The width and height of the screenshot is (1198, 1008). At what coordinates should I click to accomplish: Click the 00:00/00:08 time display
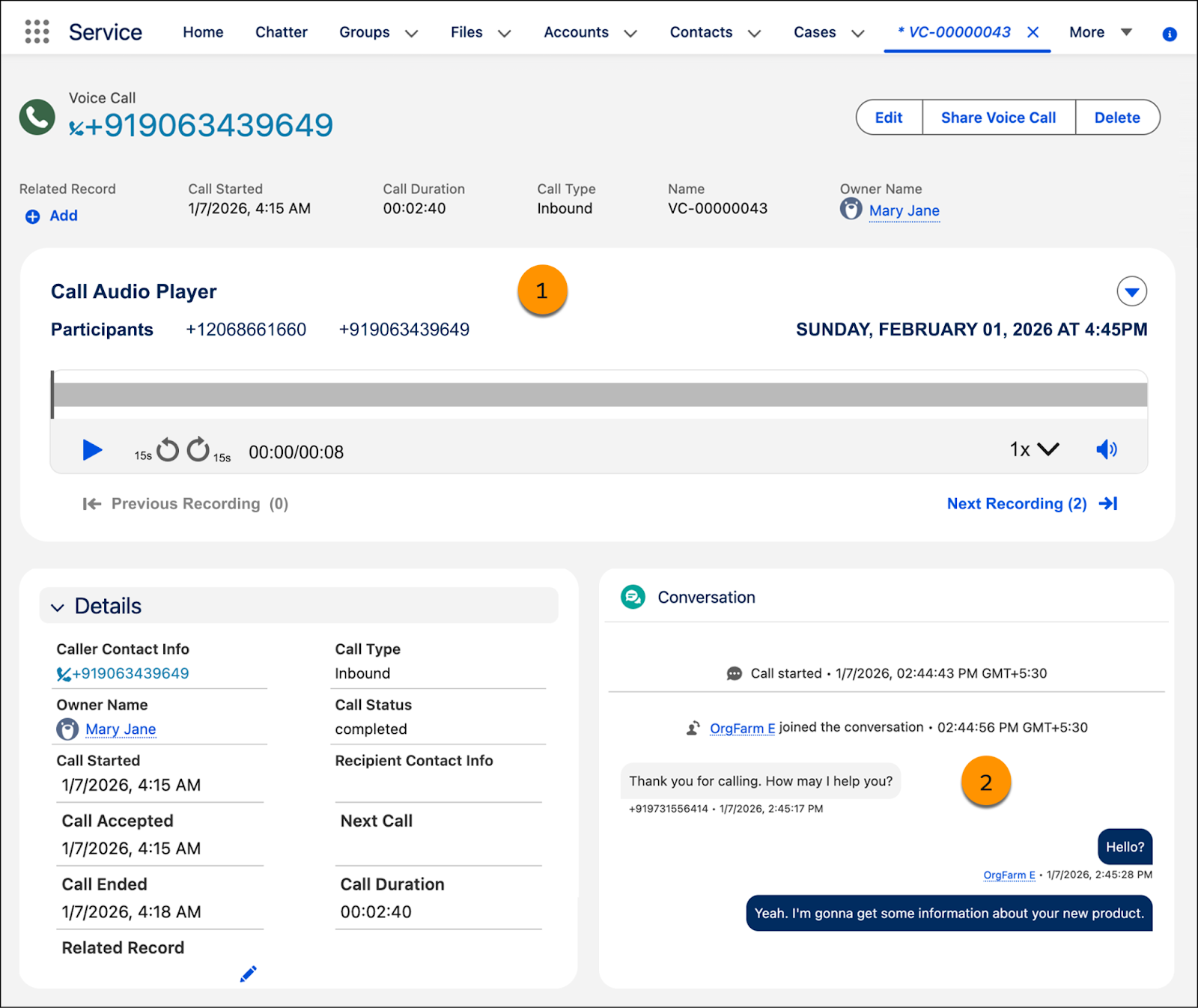296,452
